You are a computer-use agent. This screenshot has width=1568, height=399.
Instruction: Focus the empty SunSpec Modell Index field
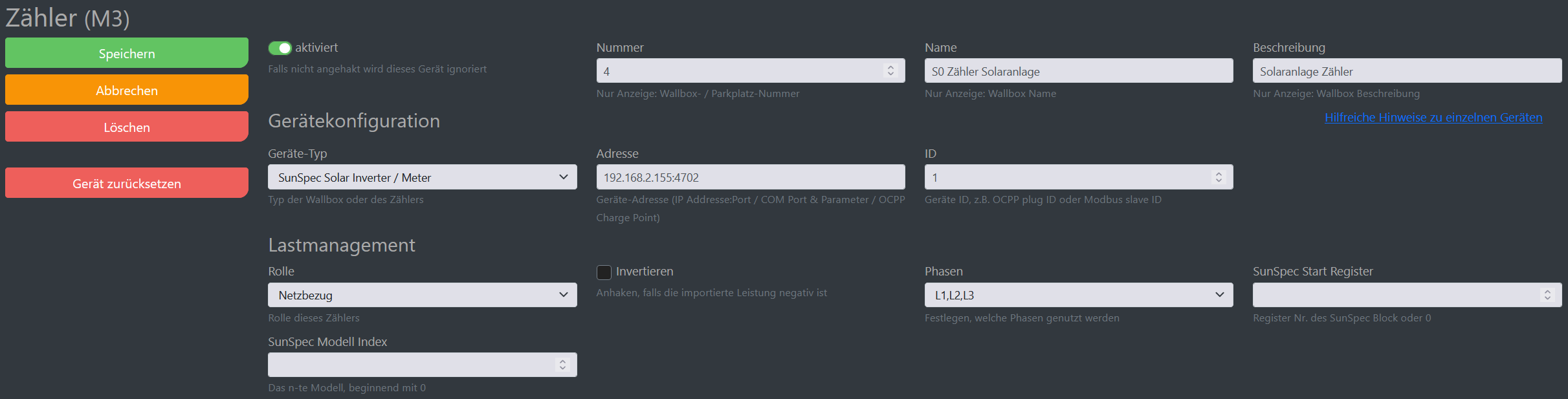pyautogui.click(x=414, y=364)
